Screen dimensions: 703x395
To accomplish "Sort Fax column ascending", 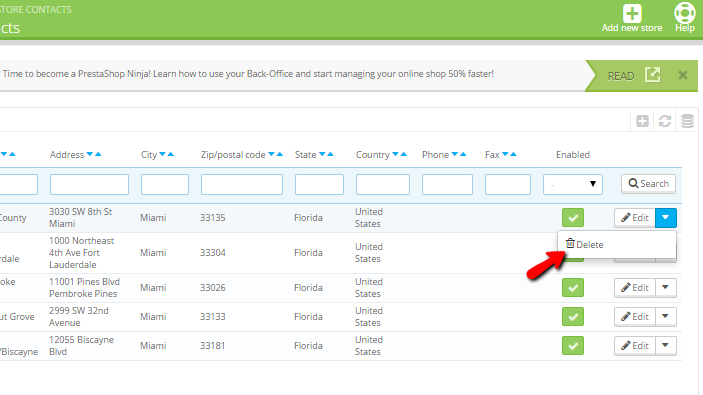I will 513,154.
